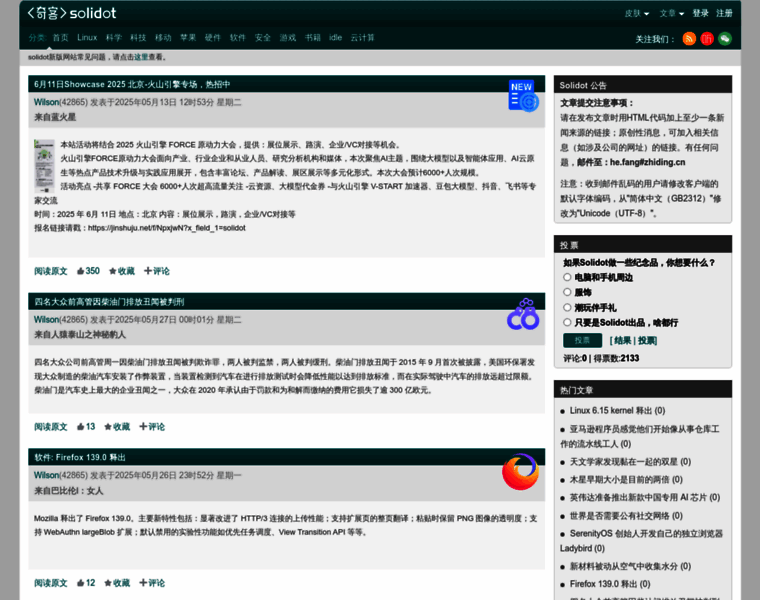Like the Showcase post with 350 votes

click(x=88, y=271)
